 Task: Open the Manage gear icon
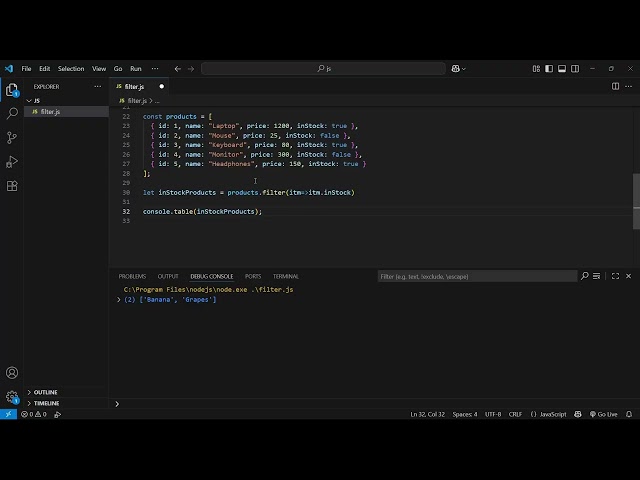12,396
